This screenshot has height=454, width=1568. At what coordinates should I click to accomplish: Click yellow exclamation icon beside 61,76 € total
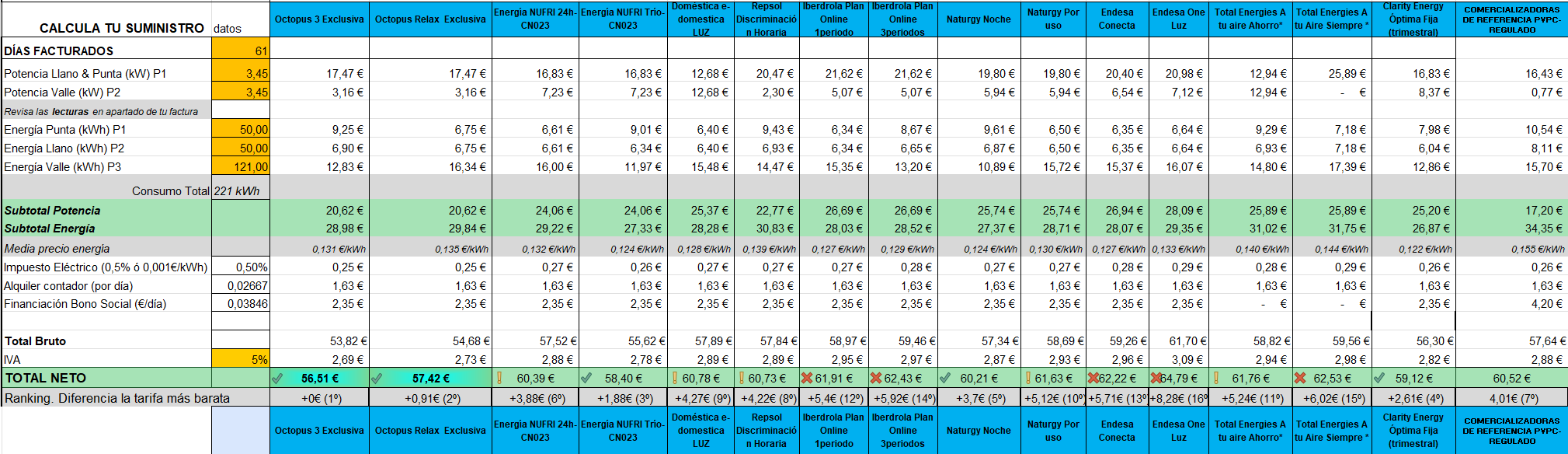tap(1216, 379)
